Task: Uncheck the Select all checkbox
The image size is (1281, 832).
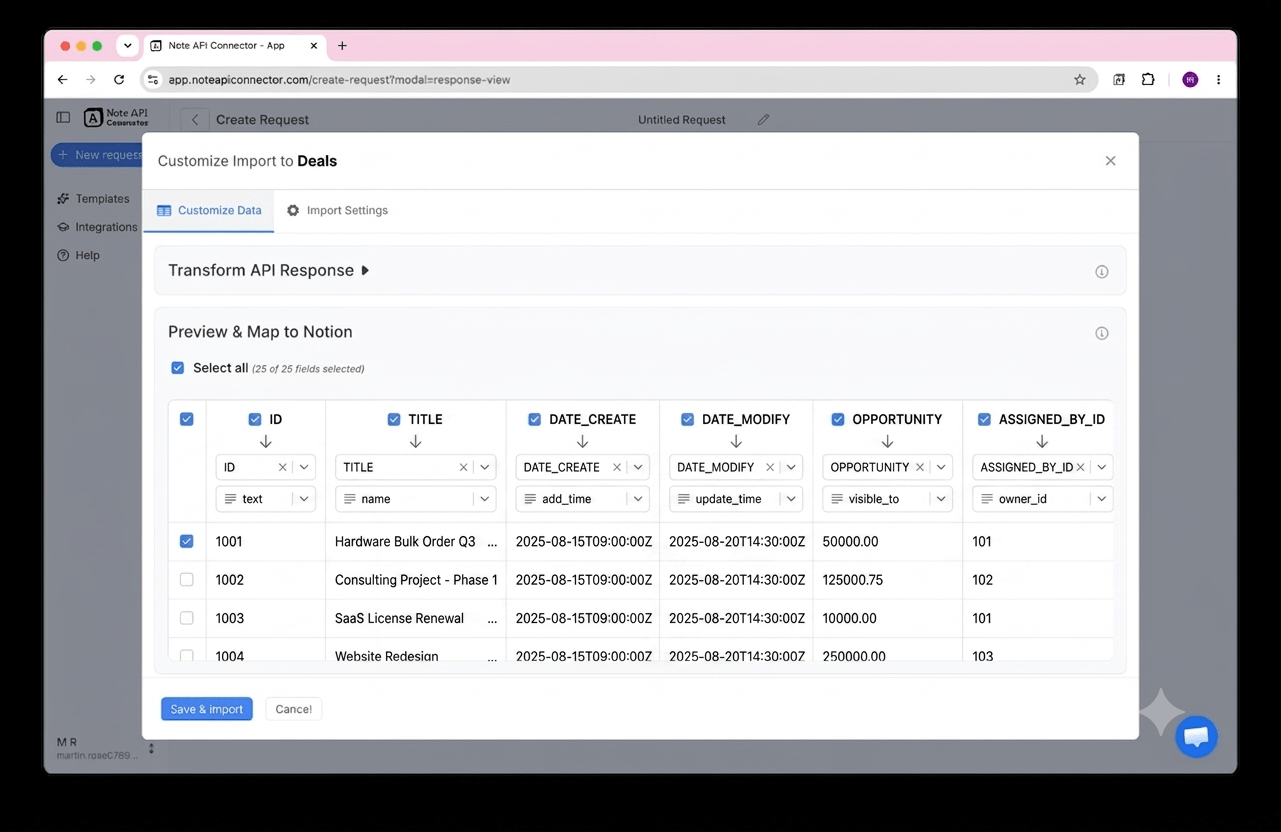Action: point(178,368)
